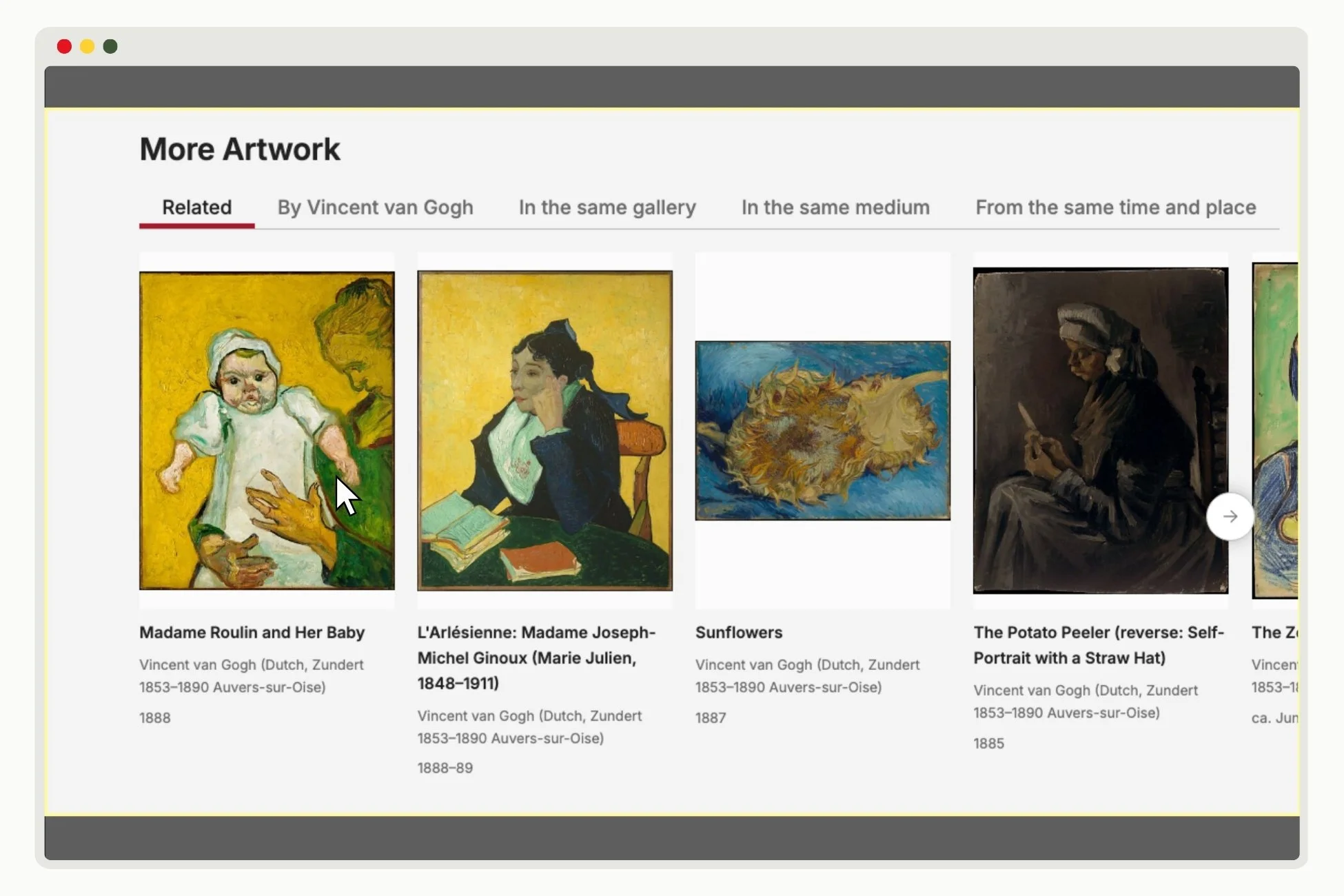Maximize the window with the green button

110,46
